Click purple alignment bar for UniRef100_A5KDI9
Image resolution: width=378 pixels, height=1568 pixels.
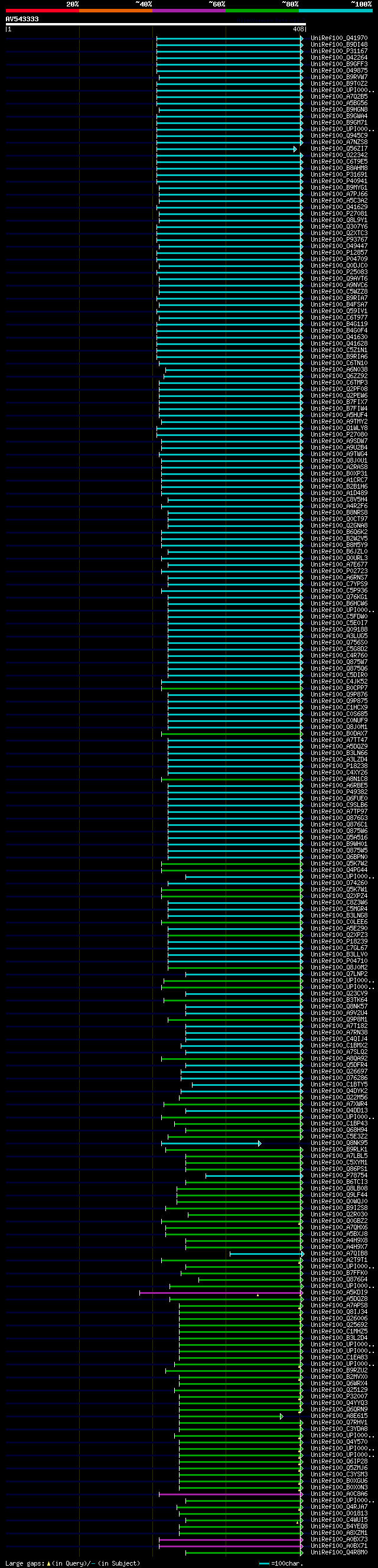pos(221,1293)
